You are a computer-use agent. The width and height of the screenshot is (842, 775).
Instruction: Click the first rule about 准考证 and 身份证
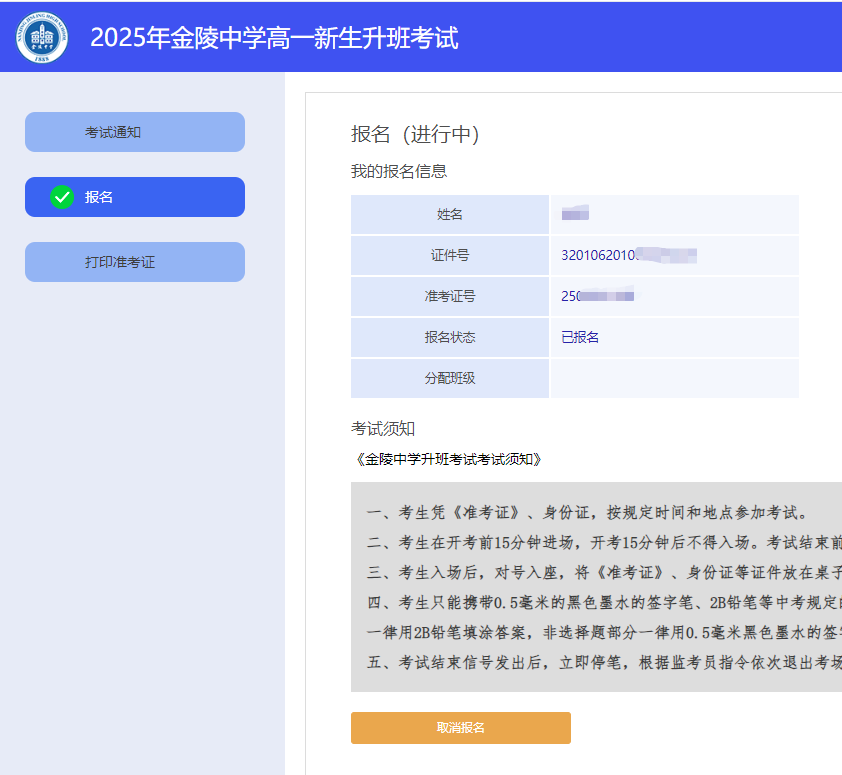pyautogui.click(x=586, y=513)
